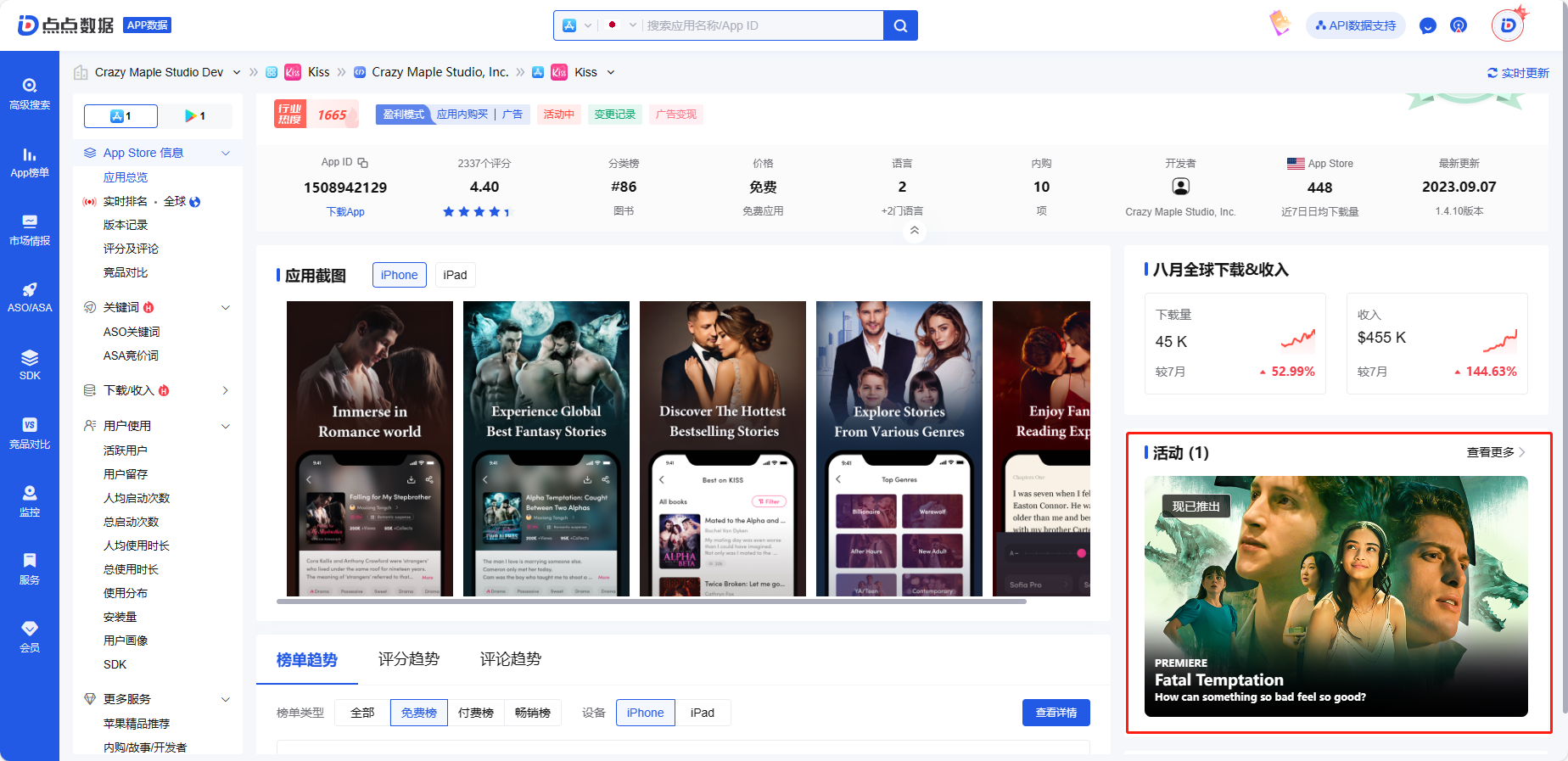1568x761 pixels.
Task: Switch screenshots to iPad
Action: pos(455,275)
